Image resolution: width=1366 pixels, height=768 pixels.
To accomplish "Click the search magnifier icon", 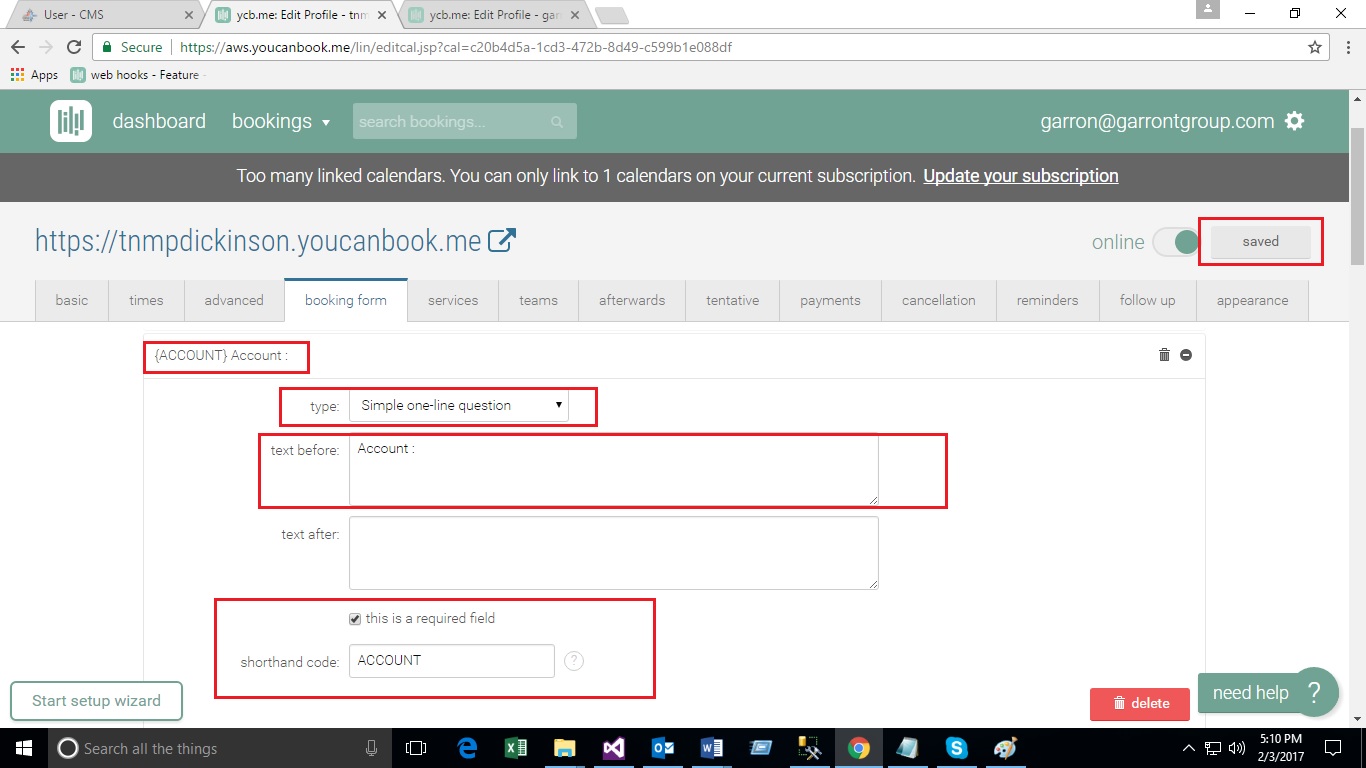I will click(557, 122).
